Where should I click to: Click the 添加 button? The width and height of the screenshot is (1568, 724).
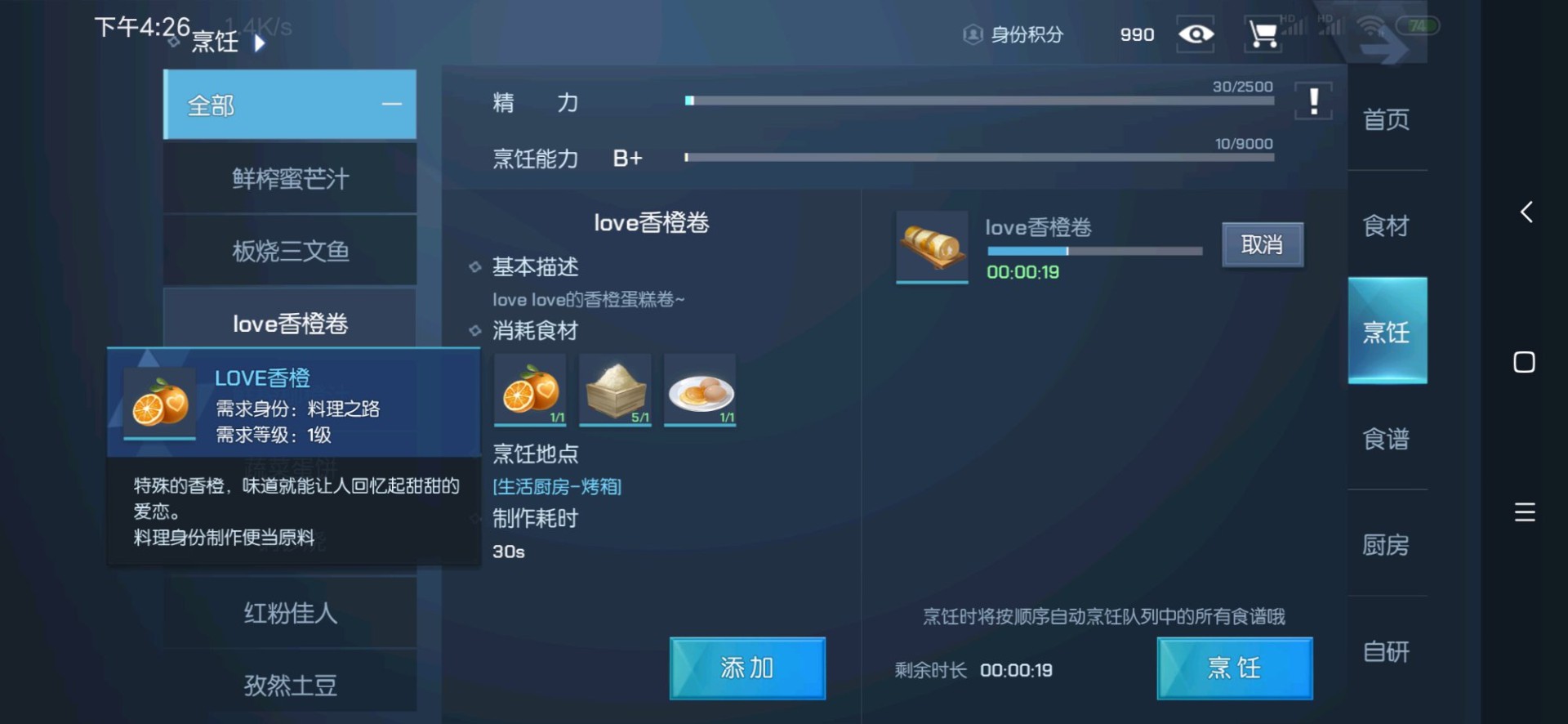pos(747,668)
